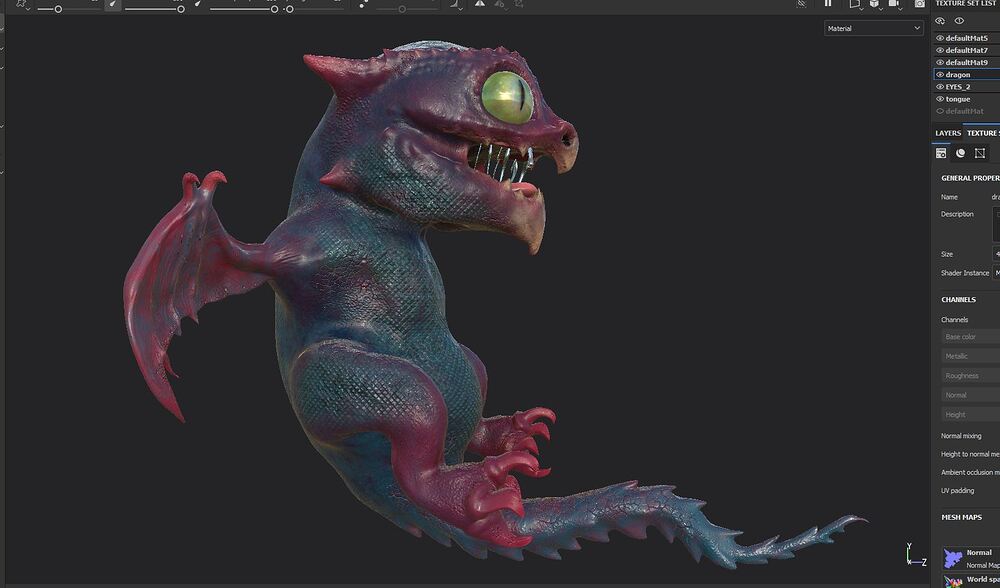Select the defaultMat9 texture set name

click(x=966, y=62)
